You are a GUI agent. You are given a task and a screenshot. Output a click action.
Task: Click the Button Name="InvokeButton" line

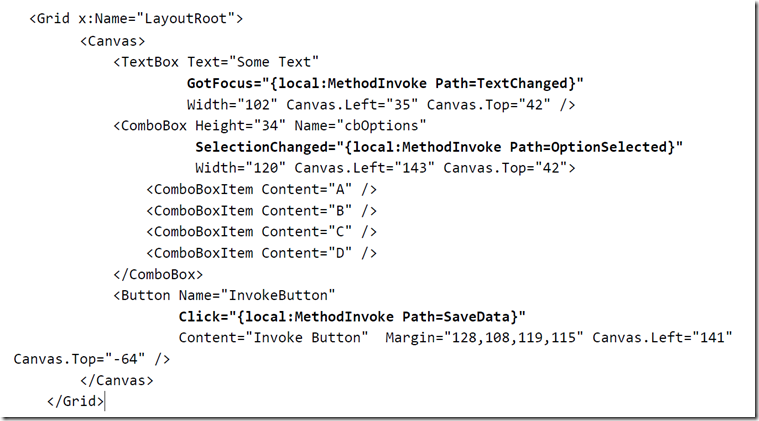click(224, 295)
